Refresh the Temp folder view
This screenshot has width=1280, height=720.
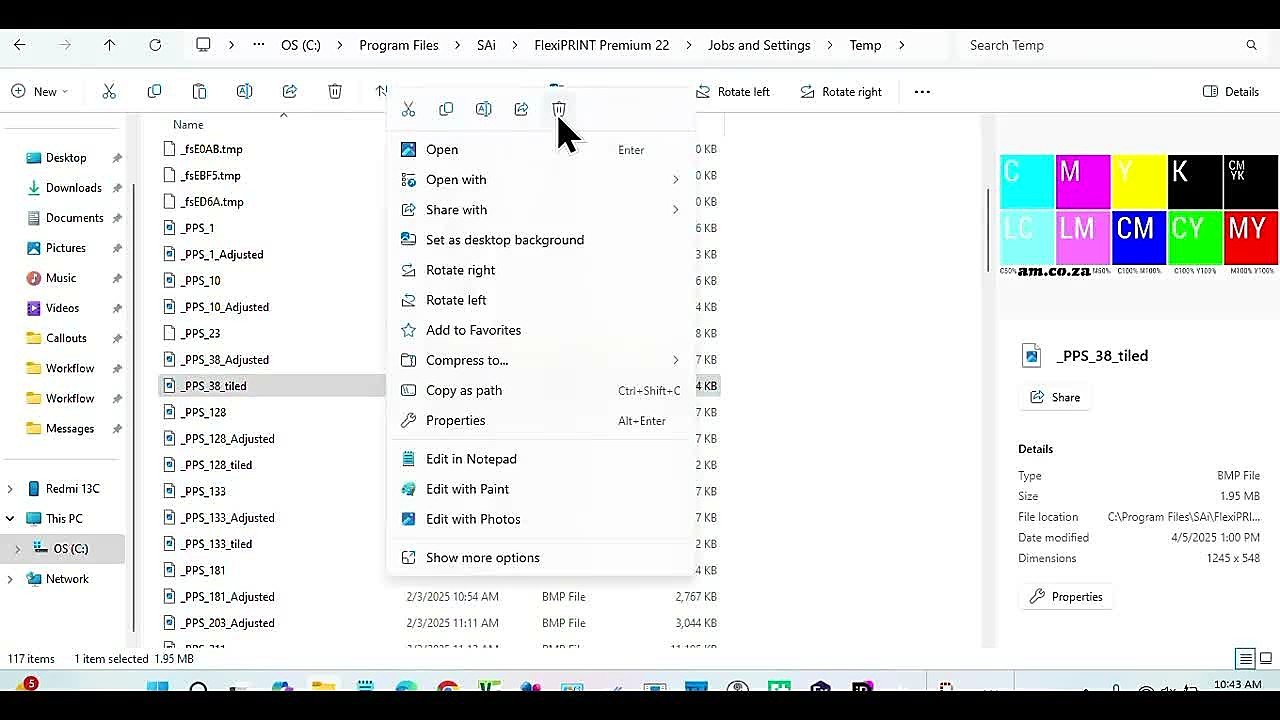click(x=155, y=45)
